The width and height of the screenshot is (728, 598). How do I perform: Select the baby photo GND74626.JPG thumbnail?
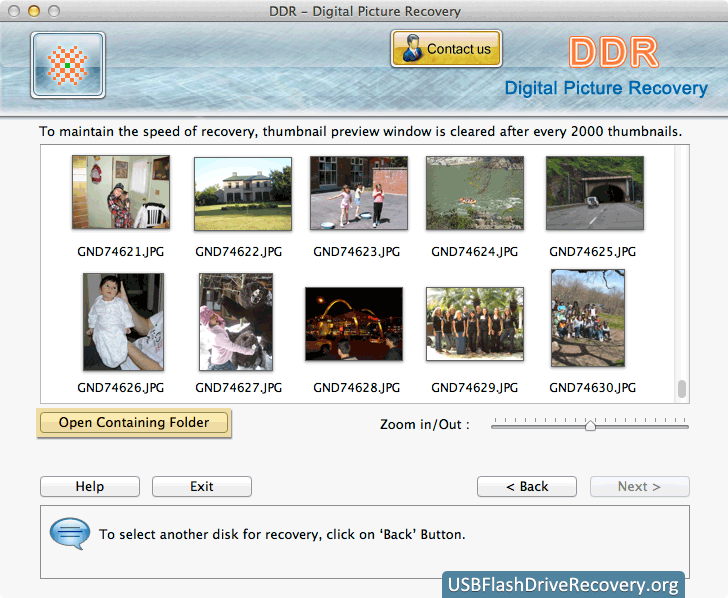pyautogui.click(x=124, y=322)
